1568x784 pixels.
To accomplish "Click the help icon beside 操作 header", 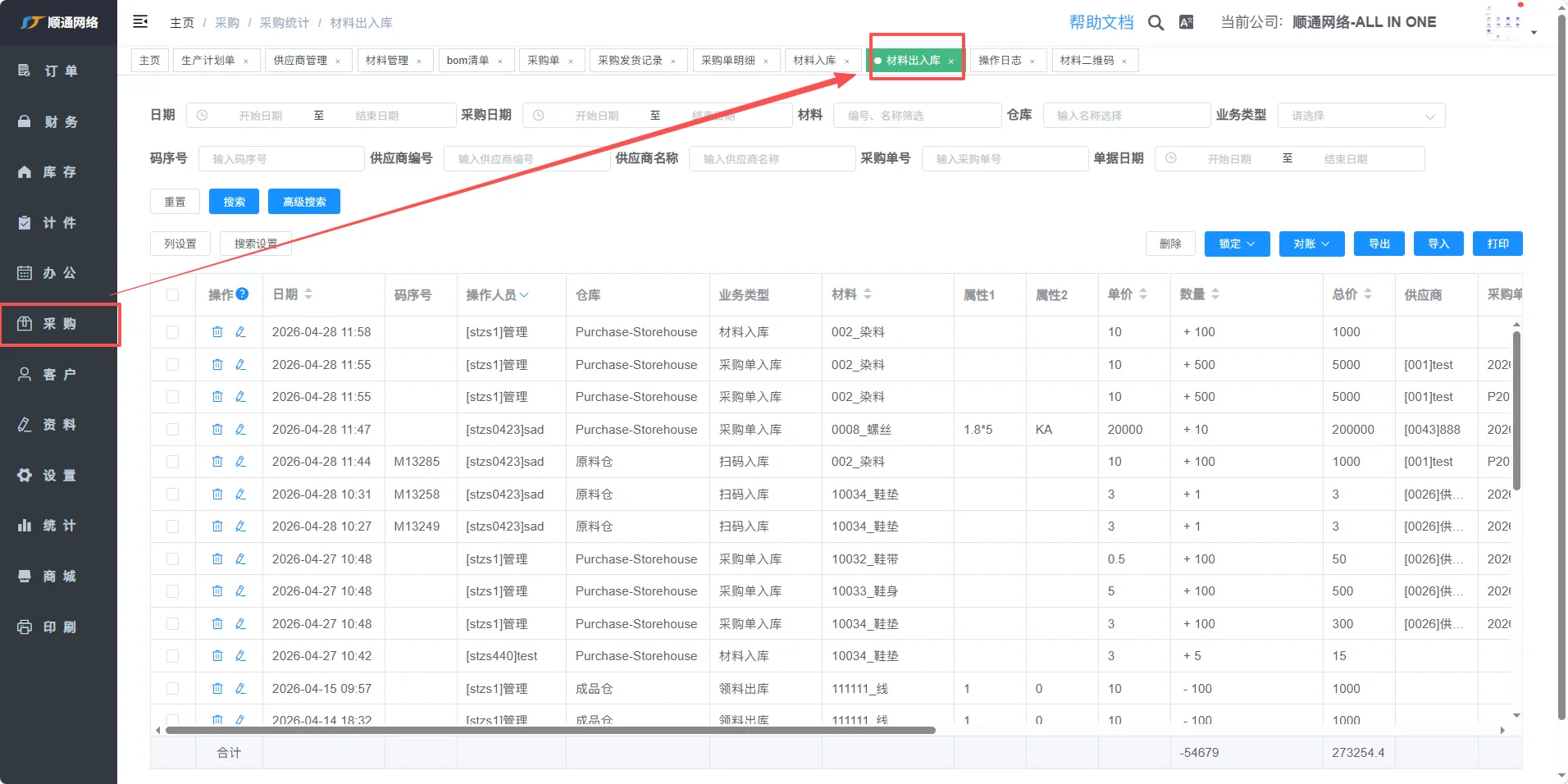I will (x=243, y=294).
